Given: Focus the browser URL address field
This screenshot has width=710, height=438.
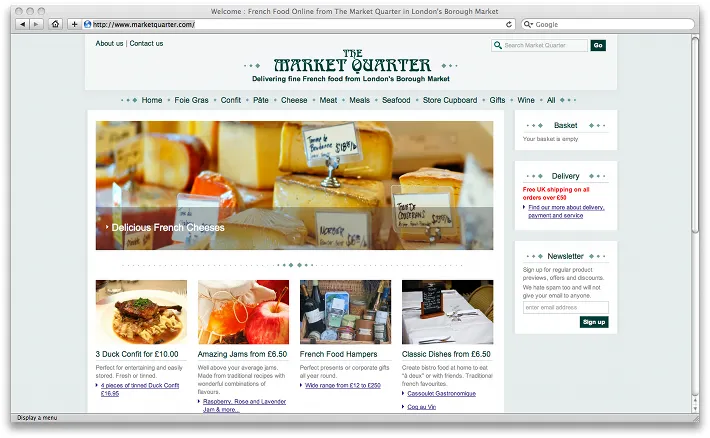Looking at the screenshot, I should click(x=297, y=24).
